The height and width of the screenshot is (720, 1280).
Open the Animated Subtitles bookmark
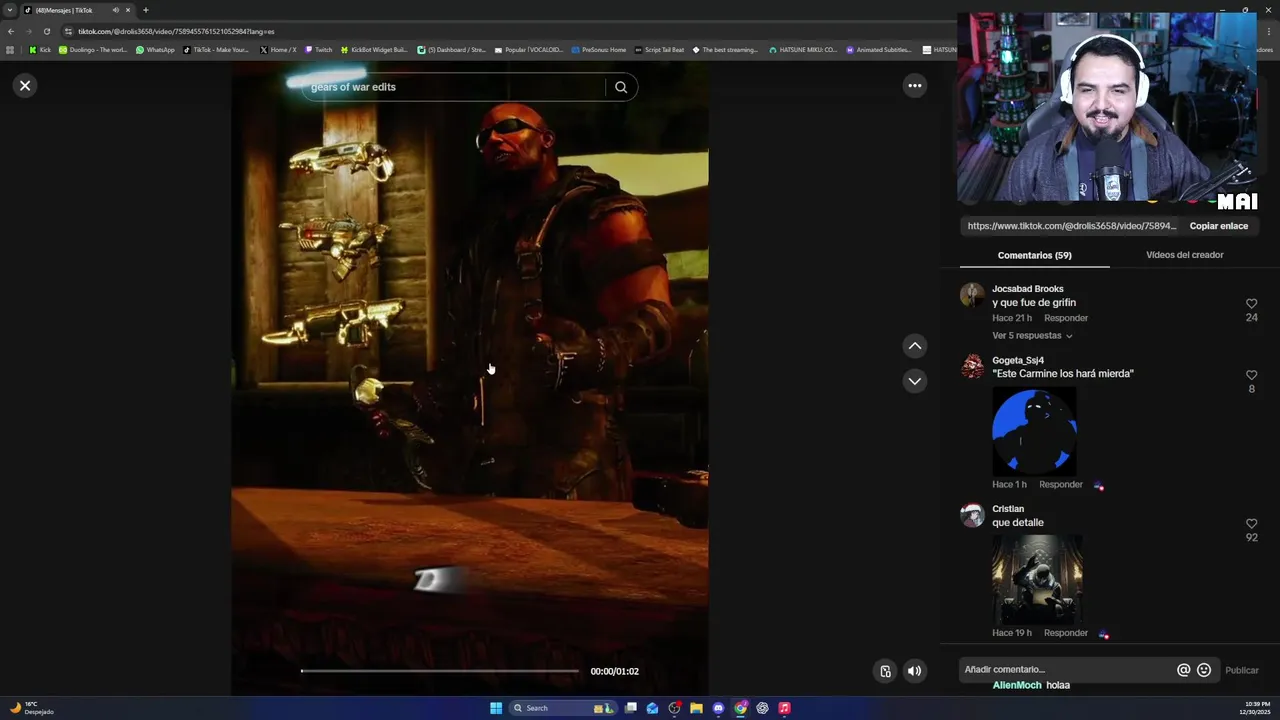(879, 50)
